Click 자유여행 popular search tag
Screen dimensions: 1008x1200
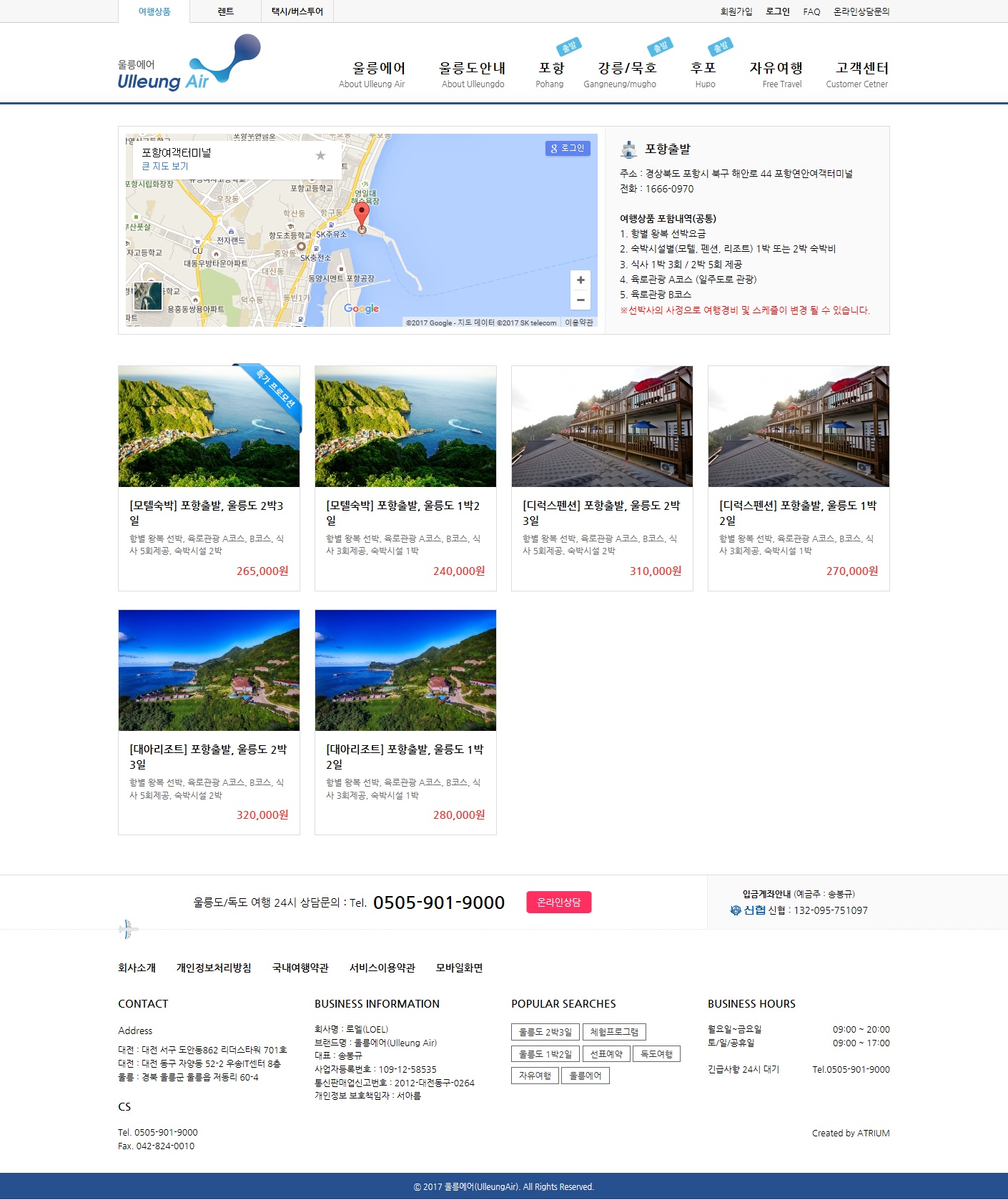click(x=535, y=1076)
